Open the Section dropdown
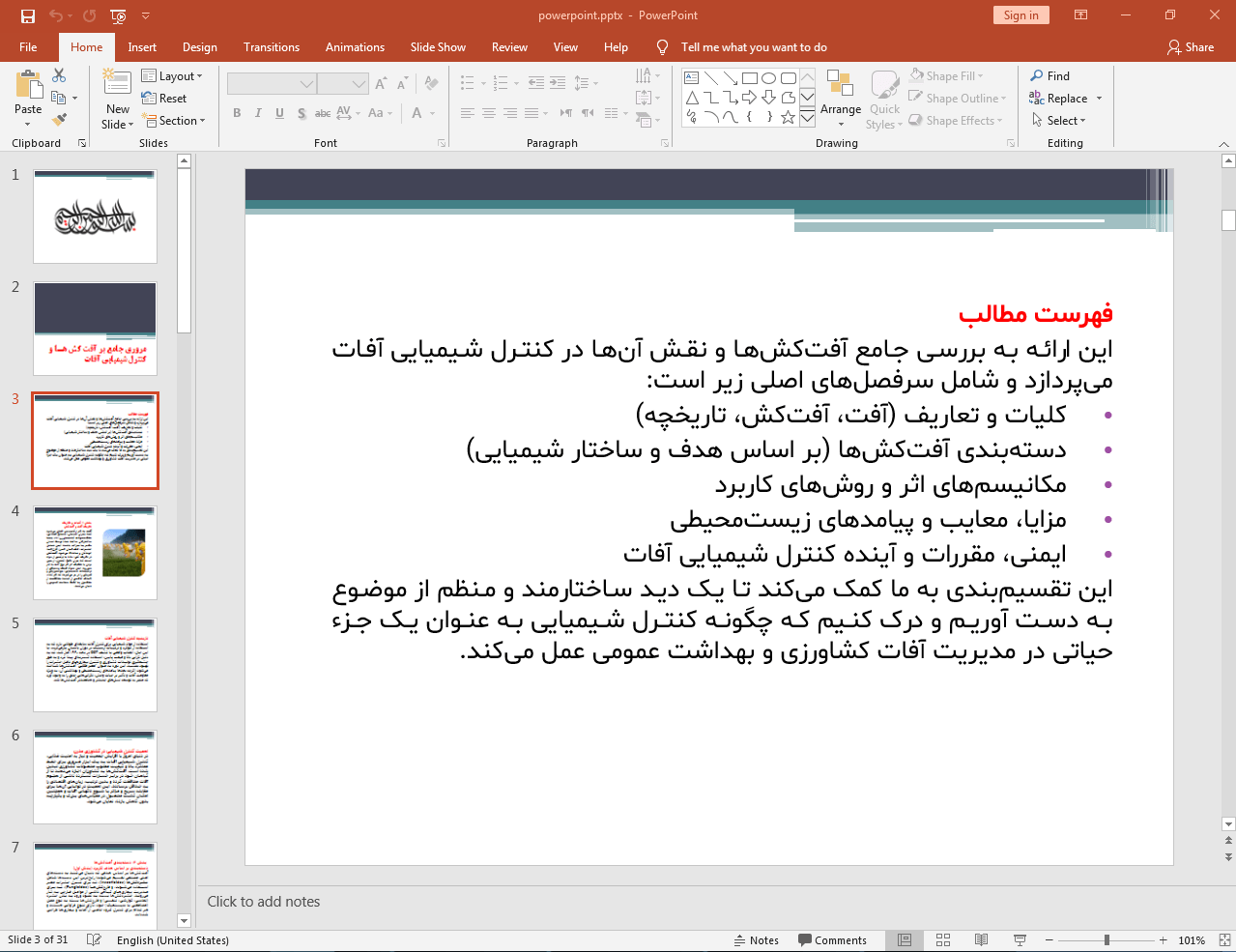Viewport: 1236px width, 952px height. pos(174,121)
